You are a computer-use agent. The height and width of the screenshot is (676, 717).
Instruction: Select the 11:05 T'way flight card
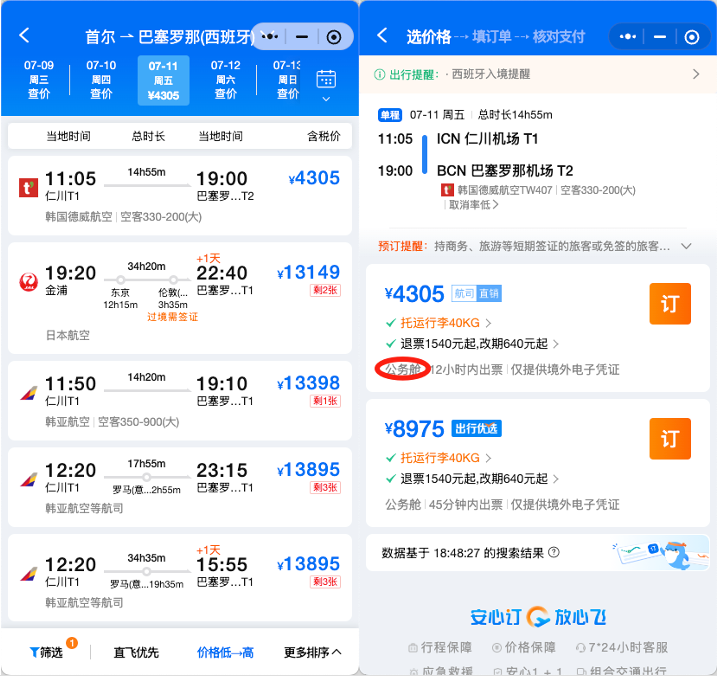coord(180,195)
